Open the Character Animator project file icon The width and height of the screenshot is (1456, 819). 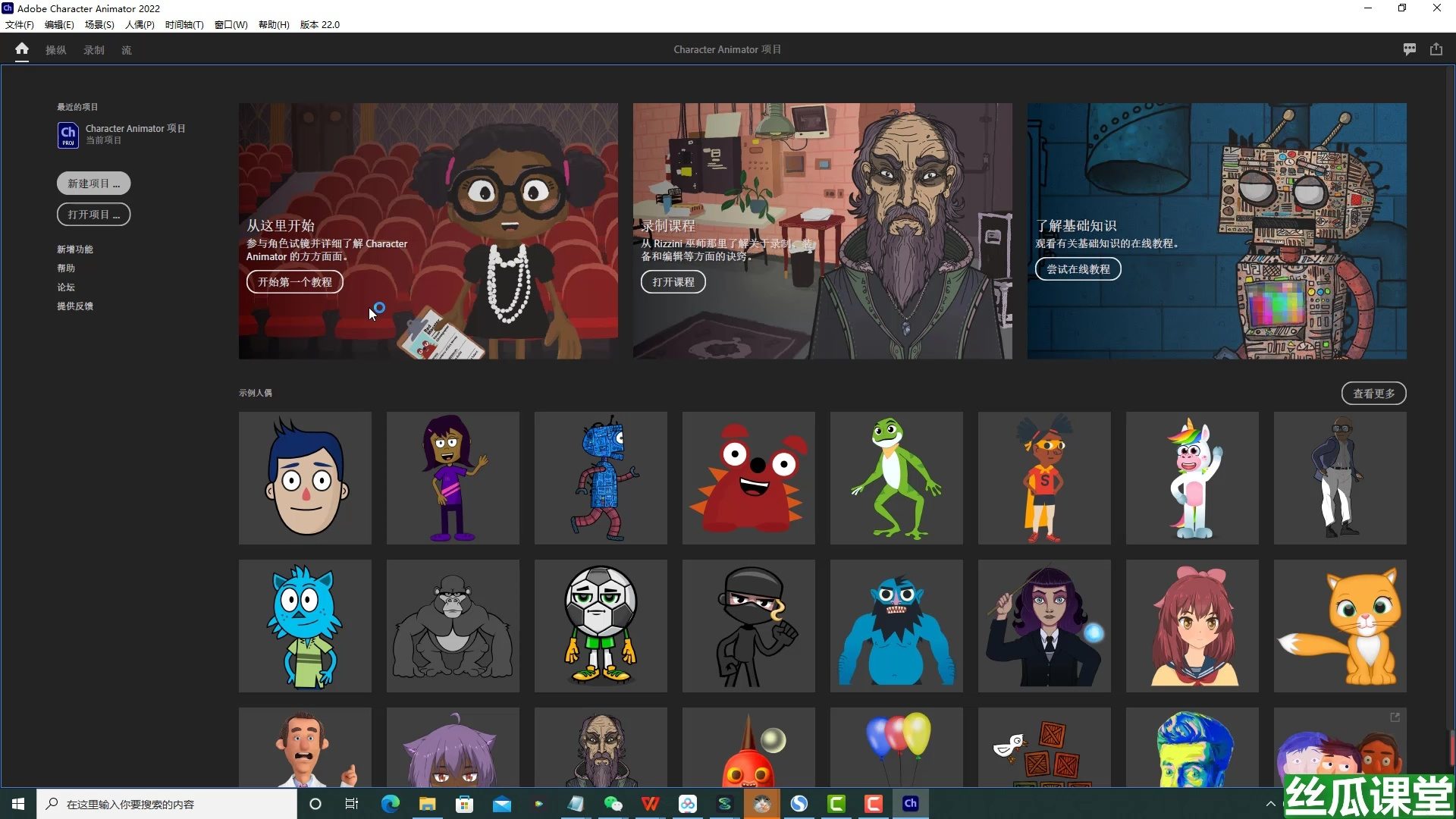(x=68, y=135)
